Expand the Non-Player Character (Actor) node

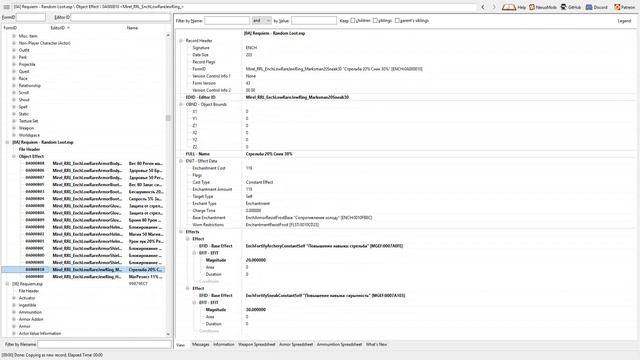coord(14,43)
